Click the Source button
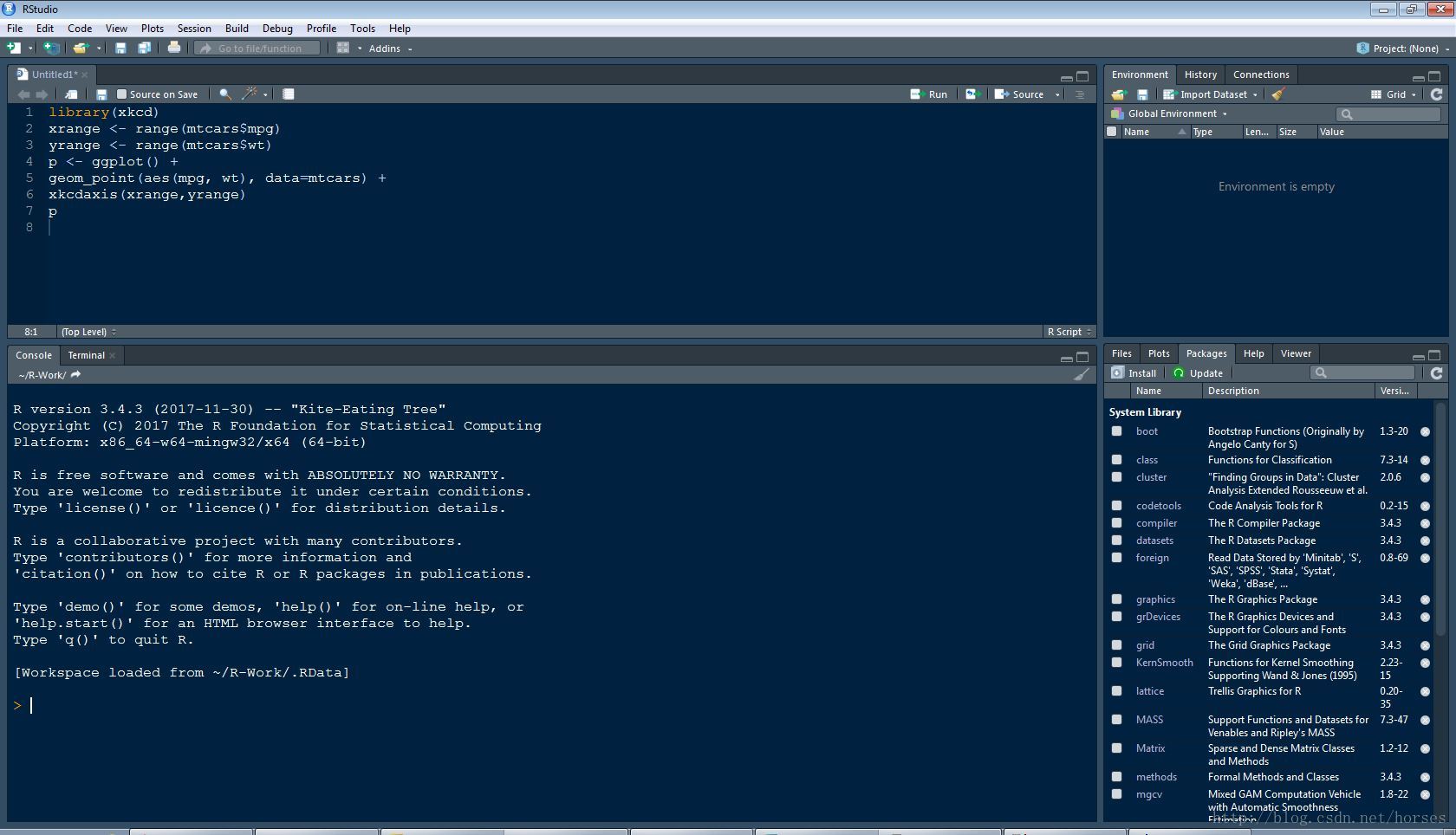This screenshot has height=835, width=1456. [1019, 94]
